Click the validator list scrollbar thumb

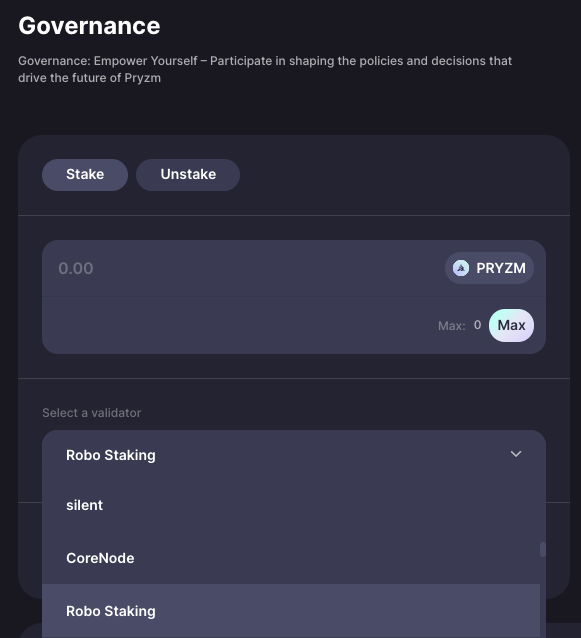(543, 549)
